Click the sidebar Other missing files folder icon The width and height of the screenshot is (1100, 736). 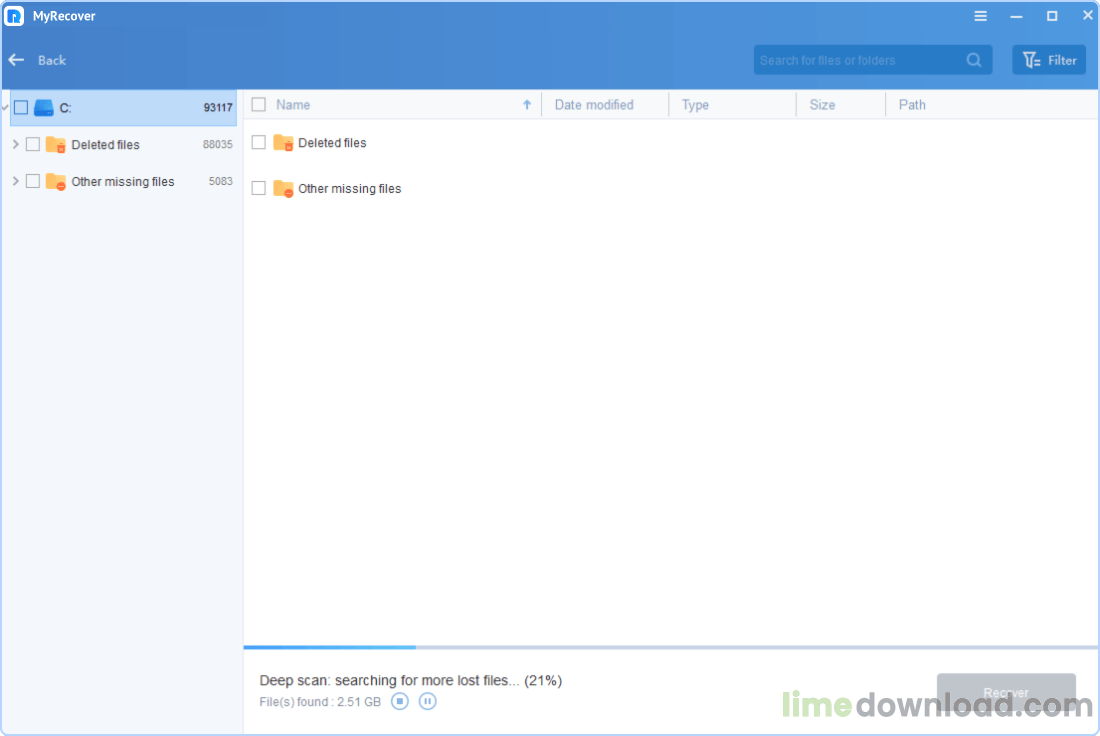(x=55, y=182)
